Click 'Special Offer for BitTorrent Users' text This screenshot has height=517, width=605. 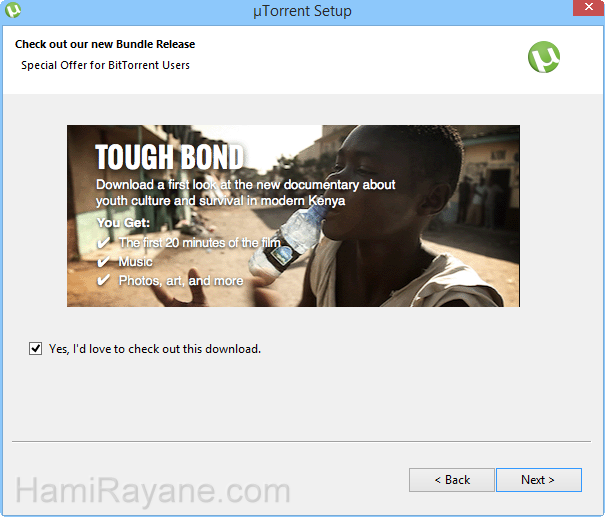pos(105,65)
